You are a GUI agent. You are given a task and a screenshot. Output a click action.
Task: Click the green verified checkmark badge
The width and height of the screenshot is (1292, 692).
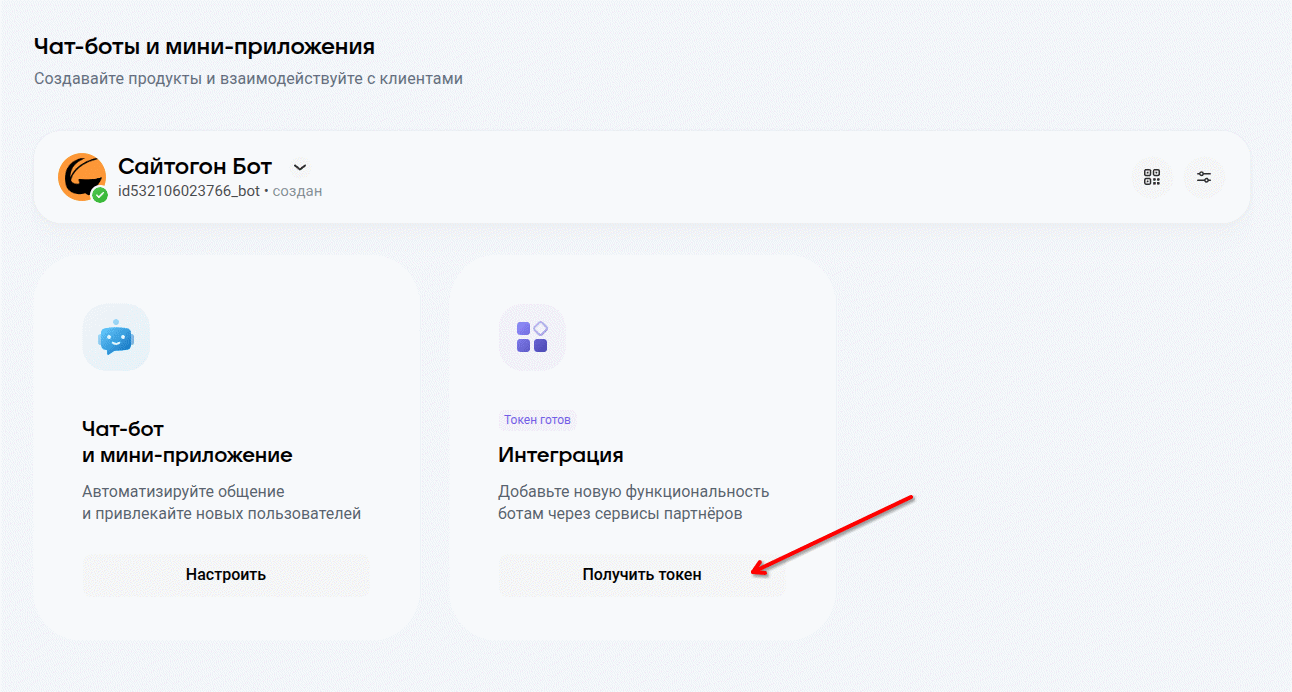(x=100, y=195)
